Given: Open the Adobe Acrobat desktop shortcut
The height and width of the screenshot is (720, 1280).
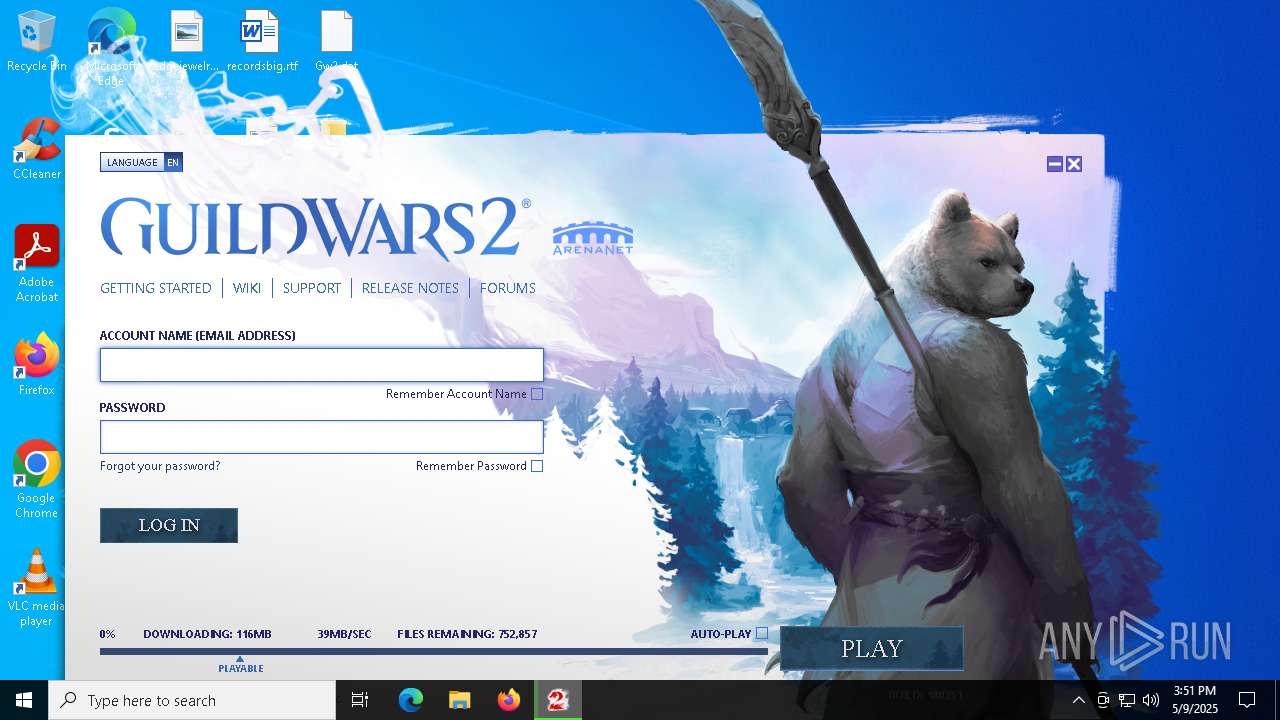Looking at the screenshot, I should (37, 263).
